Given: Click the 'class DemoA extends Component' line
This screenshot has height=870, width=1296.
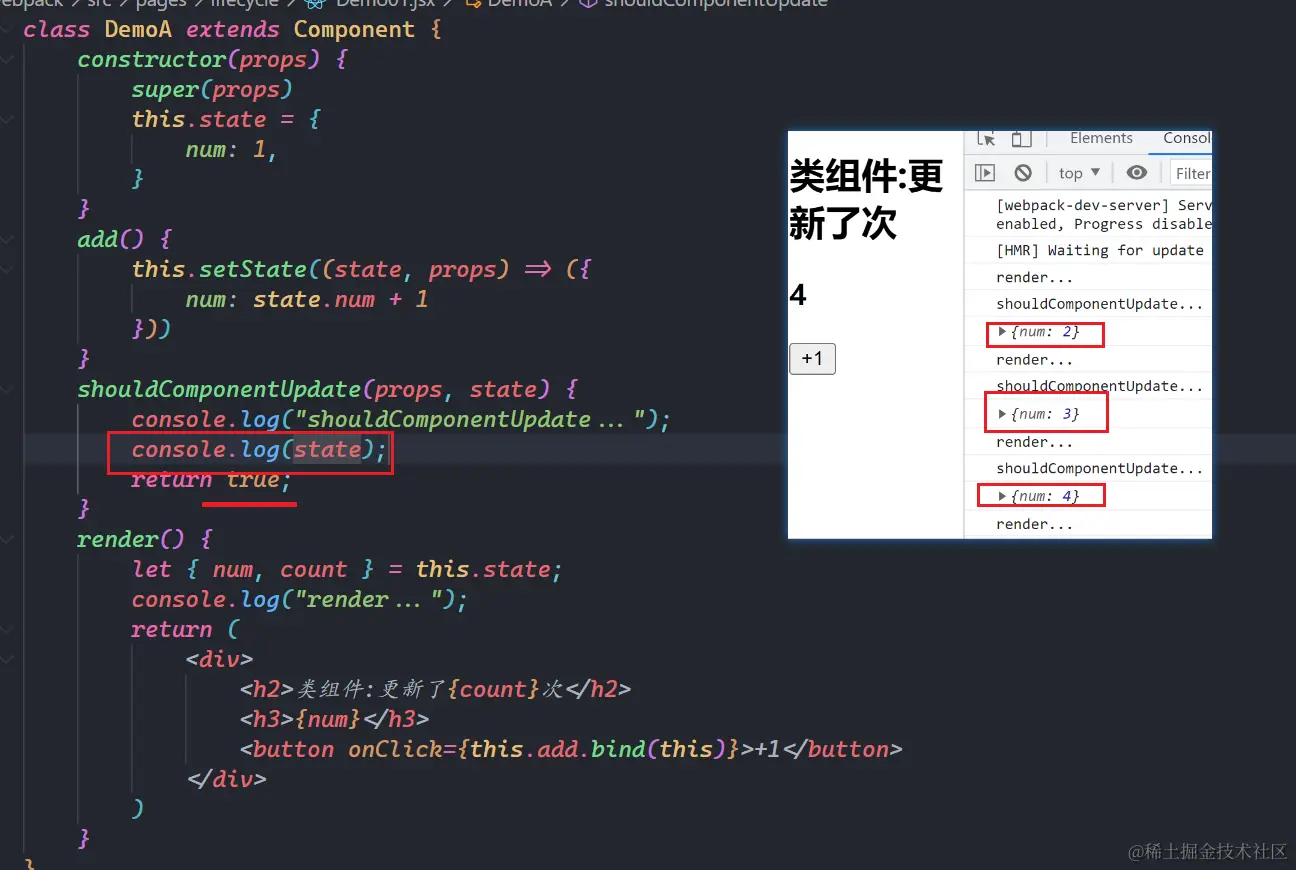Looking at the screenshot, I should click(233, 30).
